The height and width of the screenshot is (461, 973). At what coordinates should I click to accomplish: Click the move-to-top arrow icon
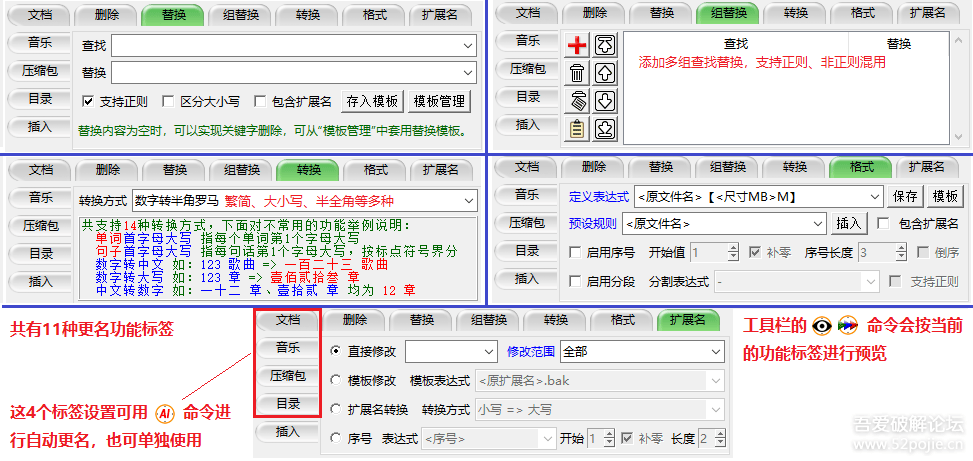tap(605, 45)
